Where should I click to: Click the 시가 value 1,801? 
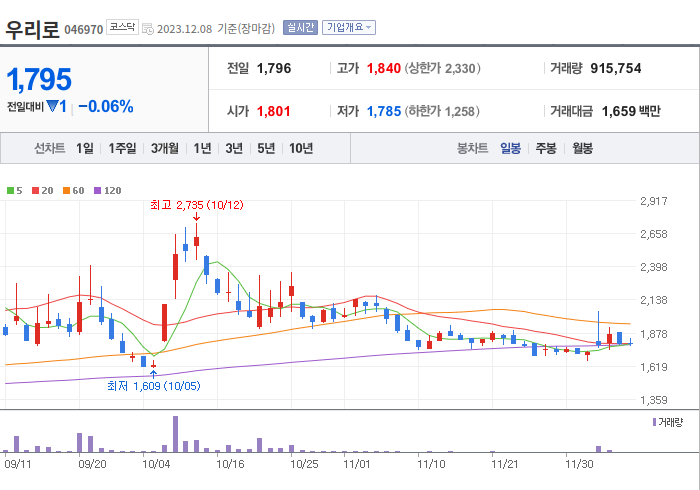click(274, 111)
